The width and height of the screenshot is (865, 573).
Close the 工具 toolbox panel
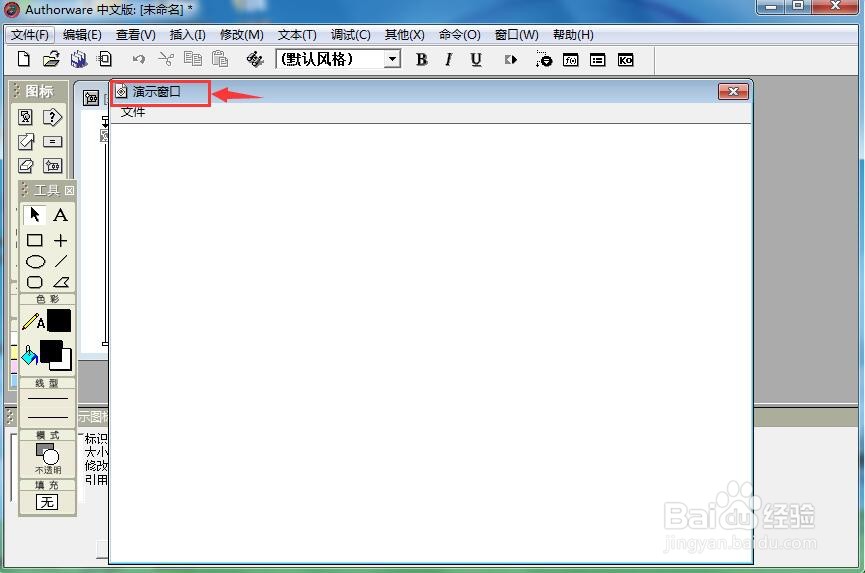pos(69,190)
